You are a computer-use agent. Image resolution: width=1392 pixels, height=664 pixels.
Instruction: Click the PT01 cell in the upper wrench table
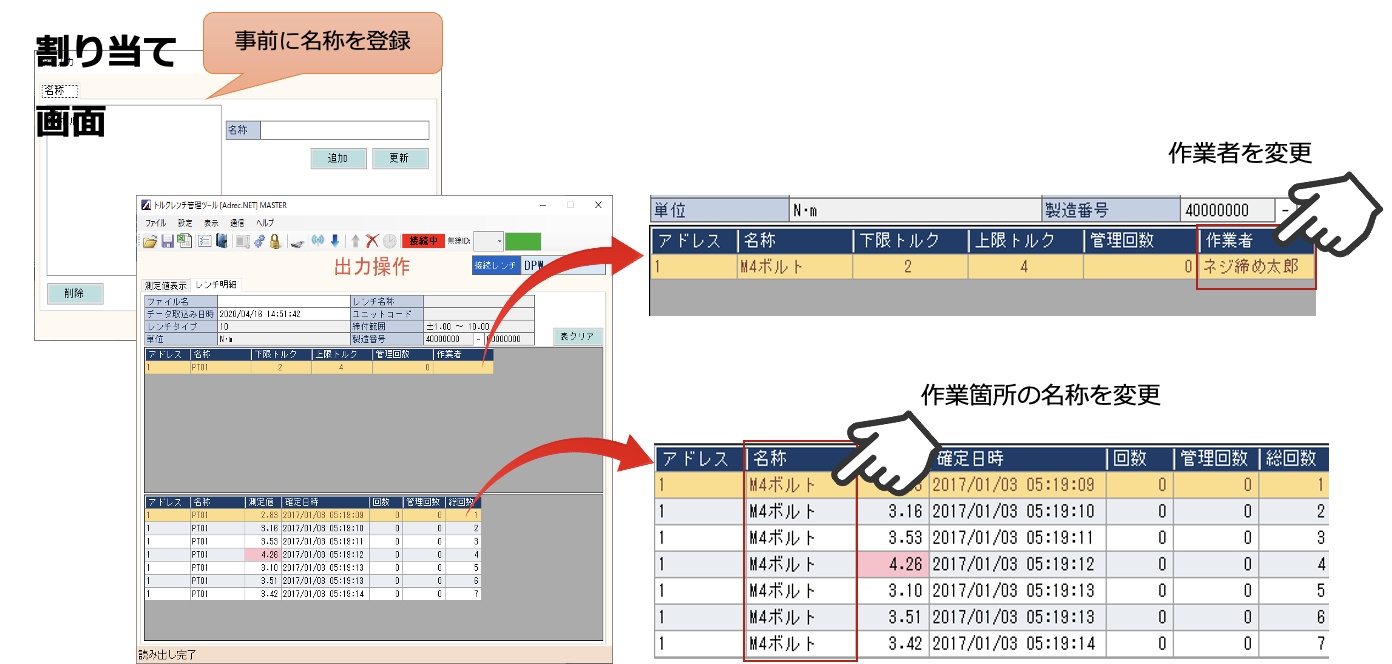click(220, 367)
